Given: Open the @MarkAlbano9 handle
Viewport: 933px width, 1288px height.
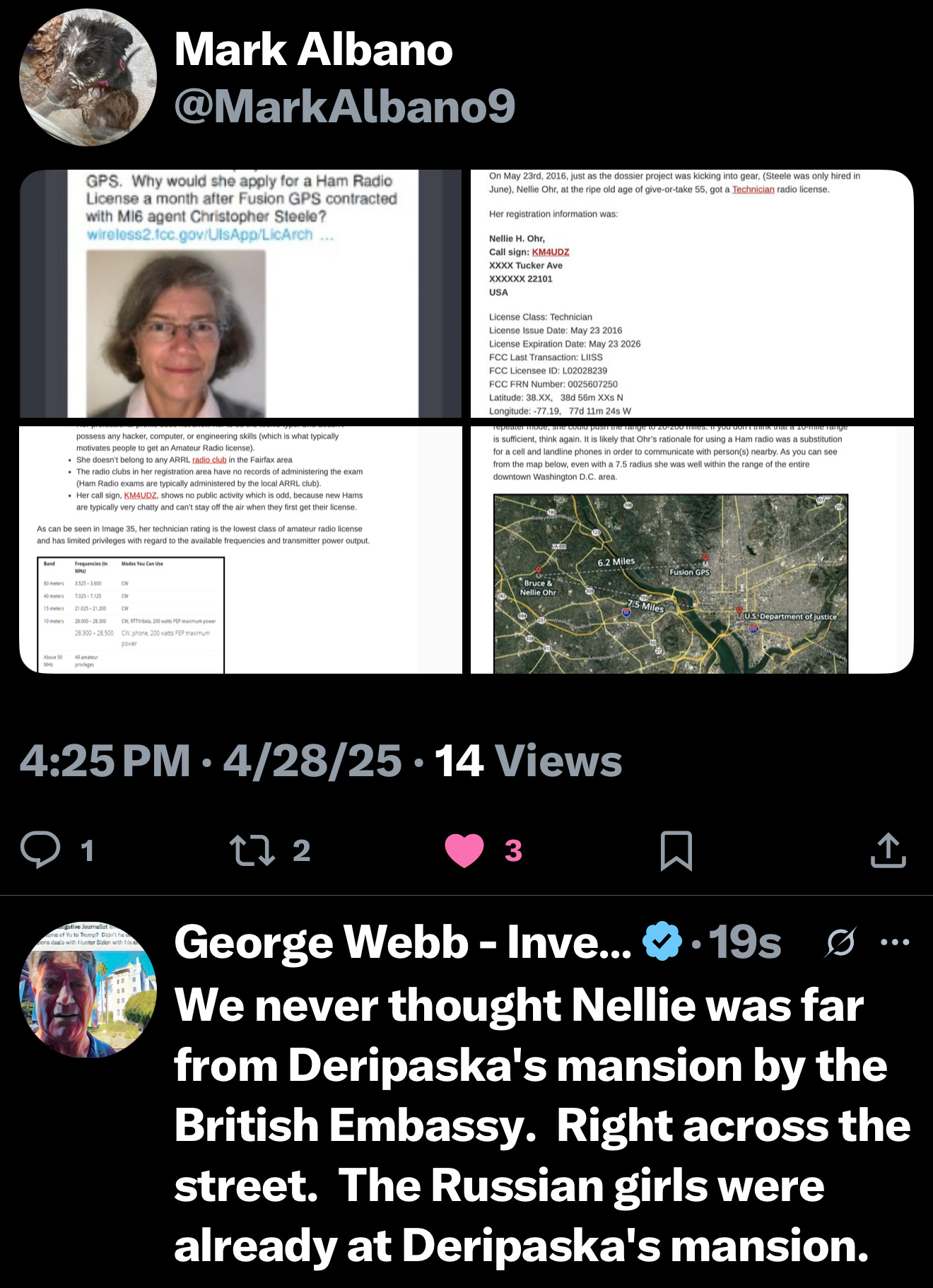Looking at the screenshot, I should (345, 106).
